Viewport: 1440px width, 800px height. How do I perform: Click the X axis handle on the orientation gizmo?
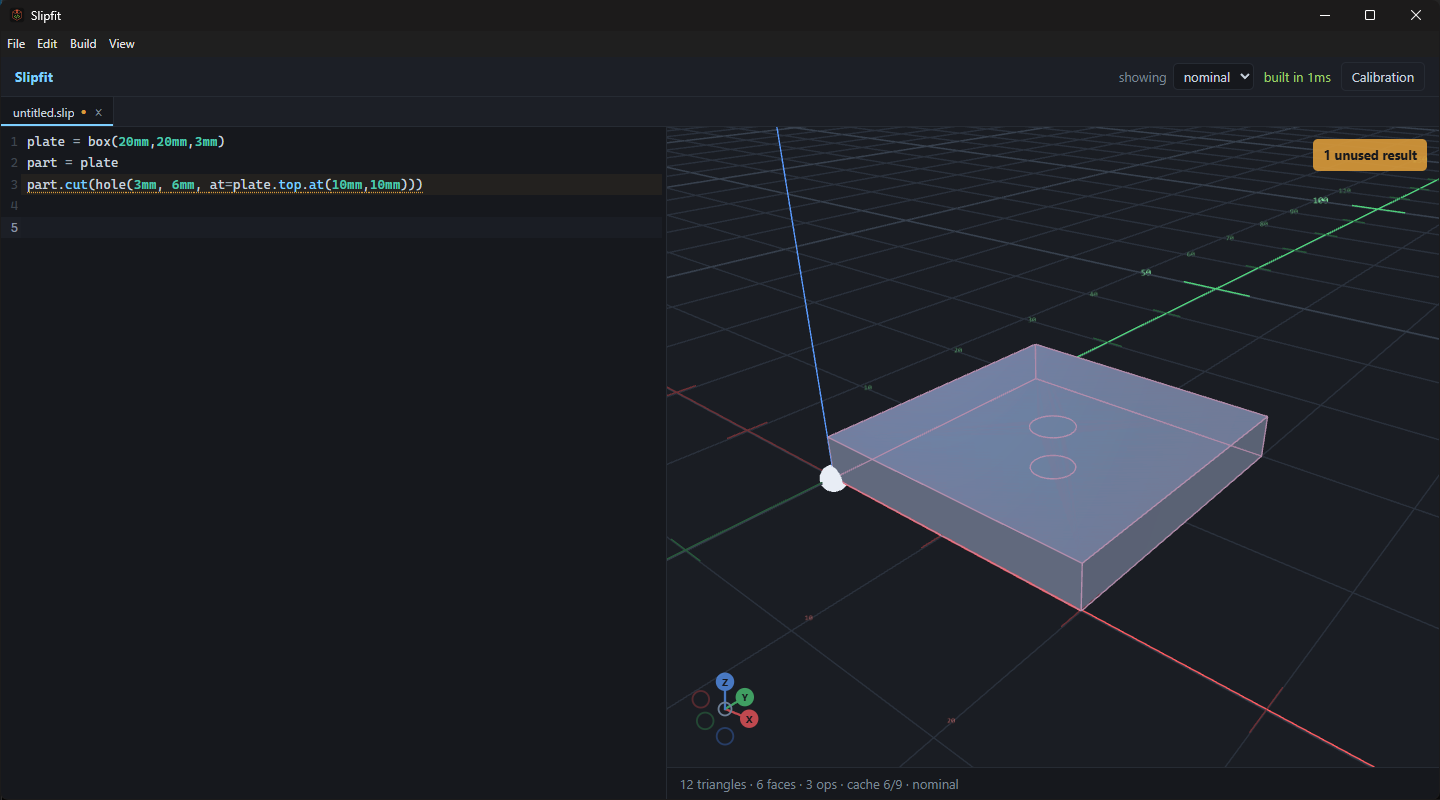749,719
